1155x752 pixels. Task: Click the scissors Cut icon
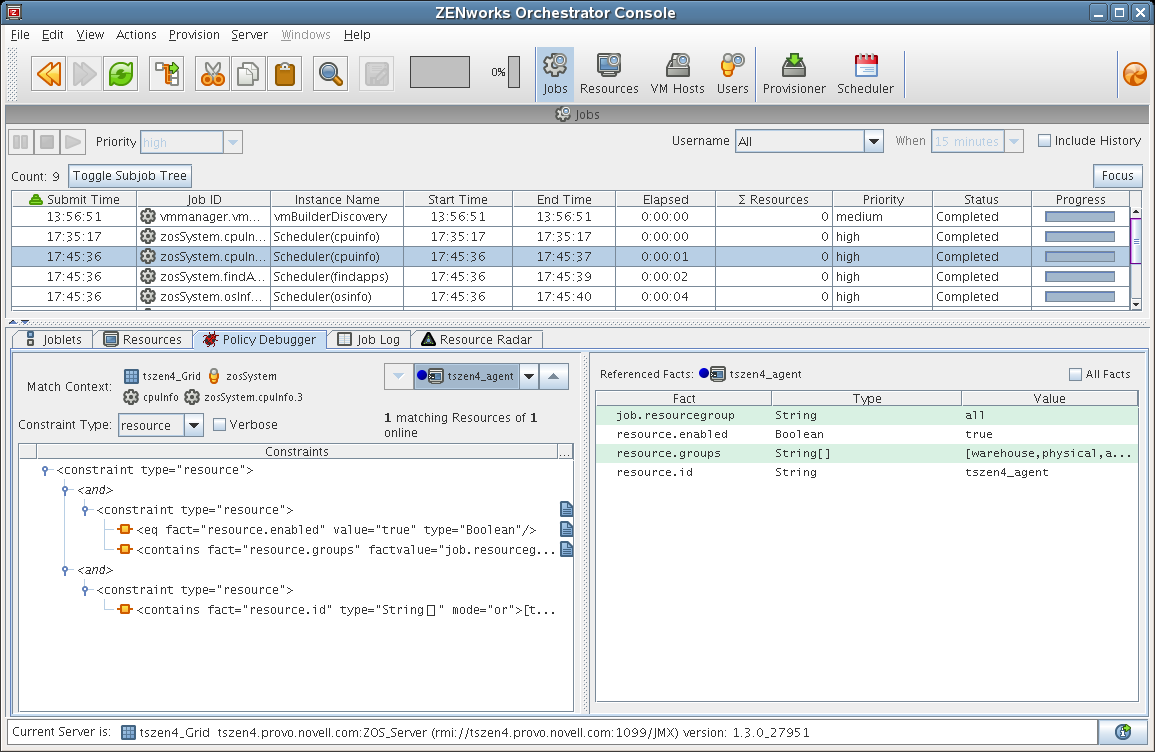[212, 74]
